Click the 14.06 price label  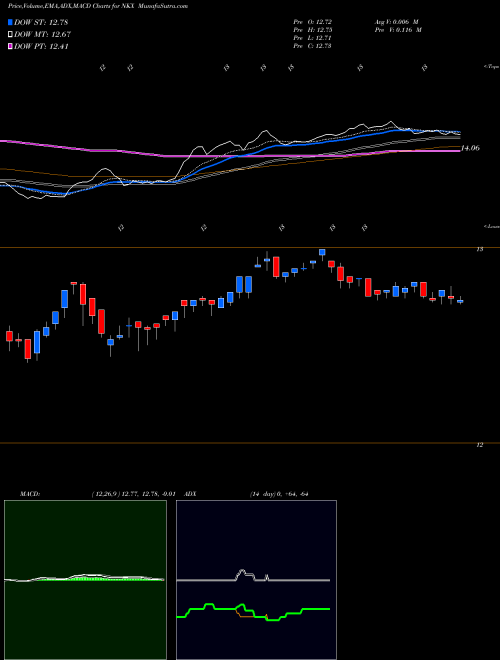pyautogui.click(x=470, y=148)
